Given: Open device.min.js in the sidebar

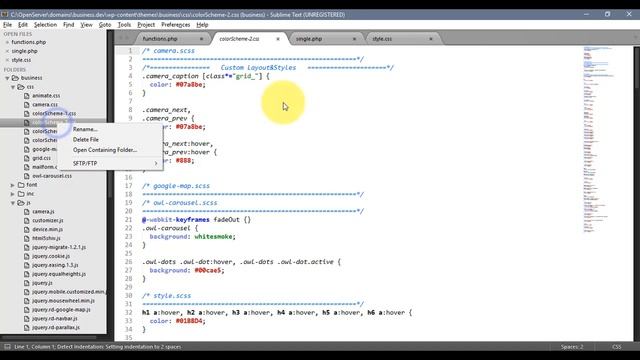Looking at the screenshot, I should 47,229.
